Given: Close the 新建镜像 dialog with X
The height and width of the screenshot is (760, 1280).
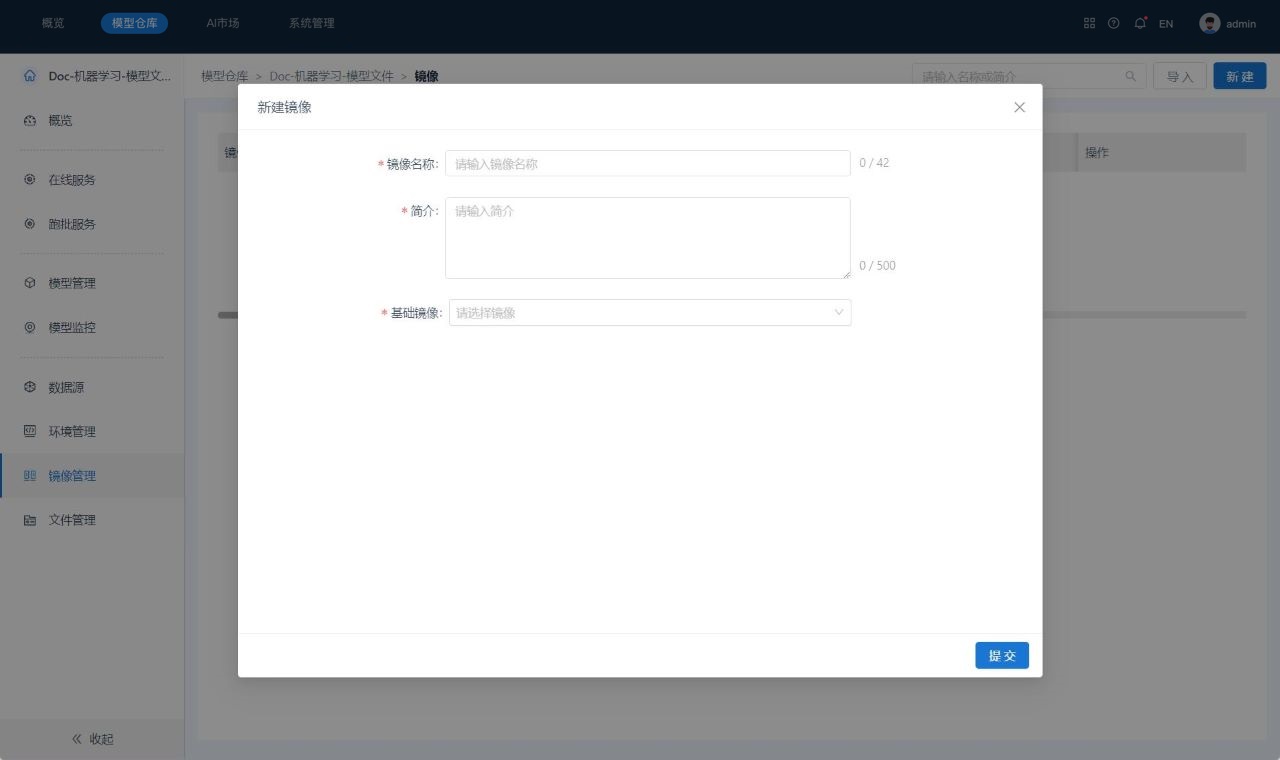Looking at the screenshot, I should tap(1019, 107).
